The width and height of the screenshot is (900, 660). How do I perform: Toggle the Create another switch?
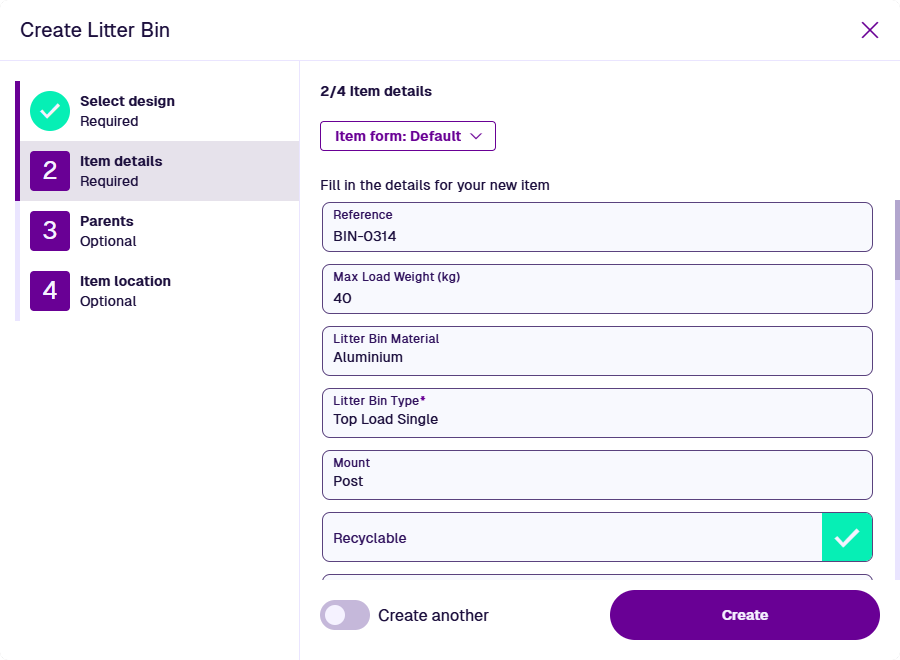(344, 615)
